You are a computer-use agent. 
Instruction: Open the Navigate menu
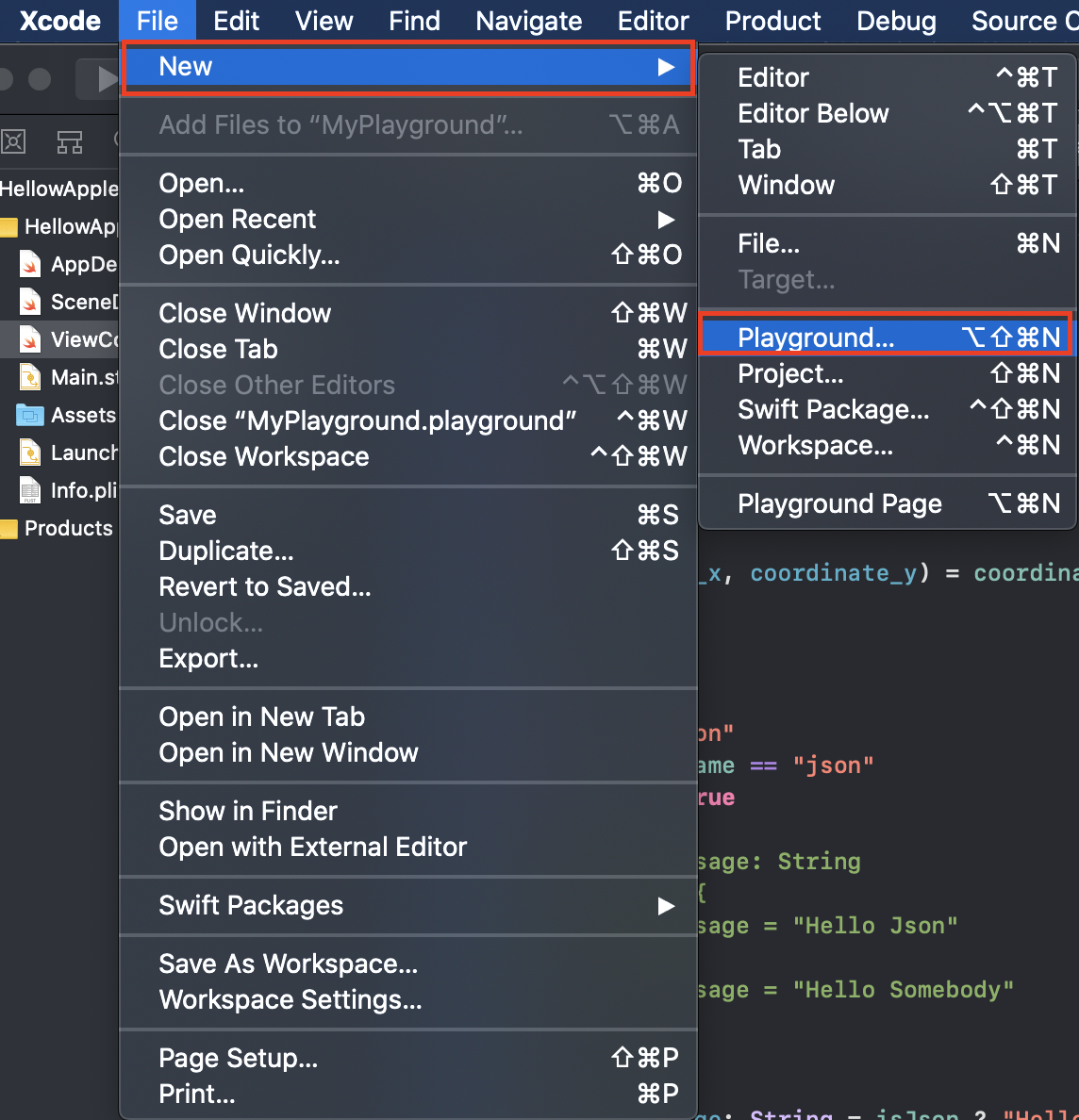[x=529, y=21]
